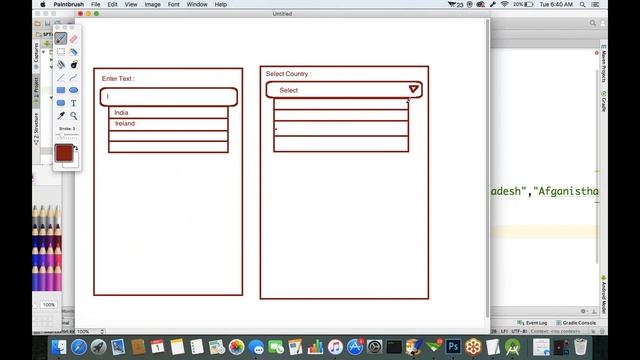Open the View menu
This screenshot has height=360, width=640.
[131, 4]
